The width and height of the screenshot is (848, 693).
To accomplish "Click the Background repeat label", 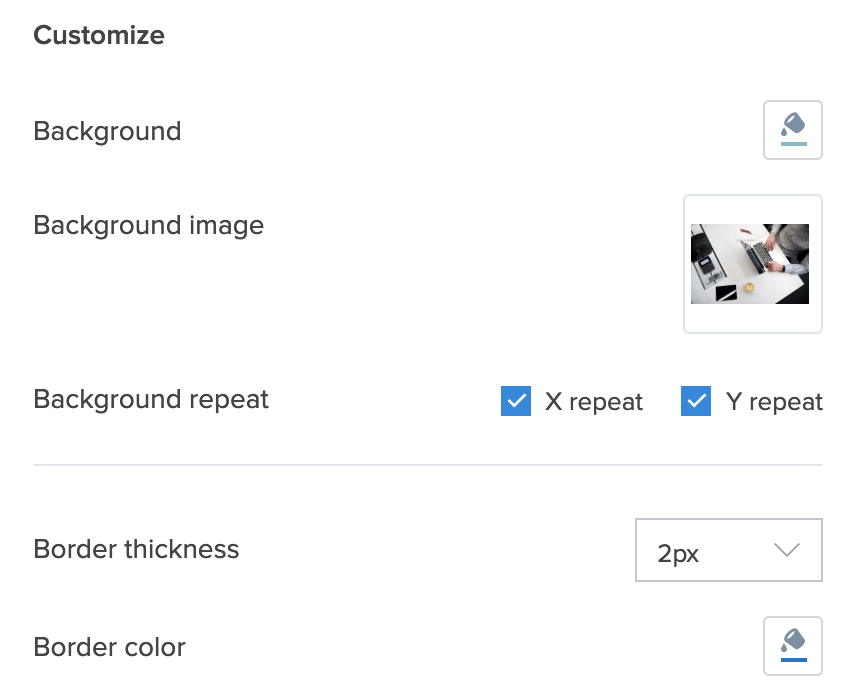I will (x=151, y=399).
